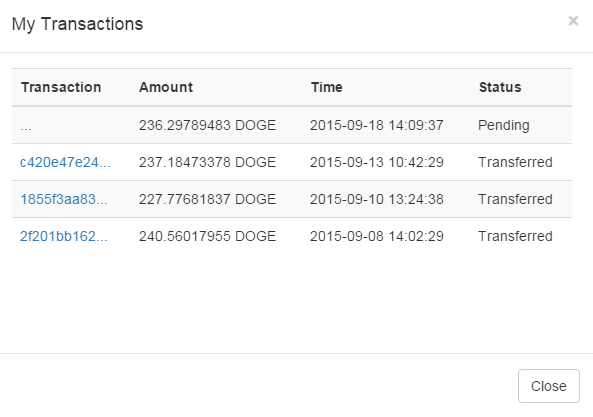Close the My Transactions dialog via X
This screenshot has height=417, width=593.
click(x=573, y=21)
